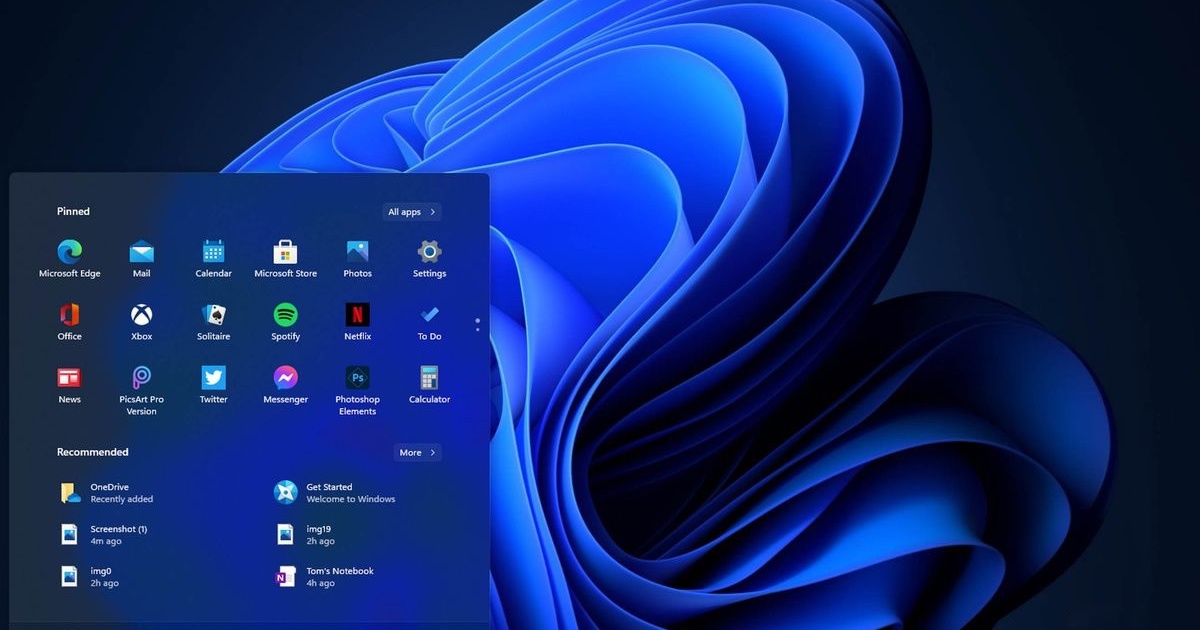Click the All apps button
Viewport: 1200px width, 630px height.
pos(412,212)
